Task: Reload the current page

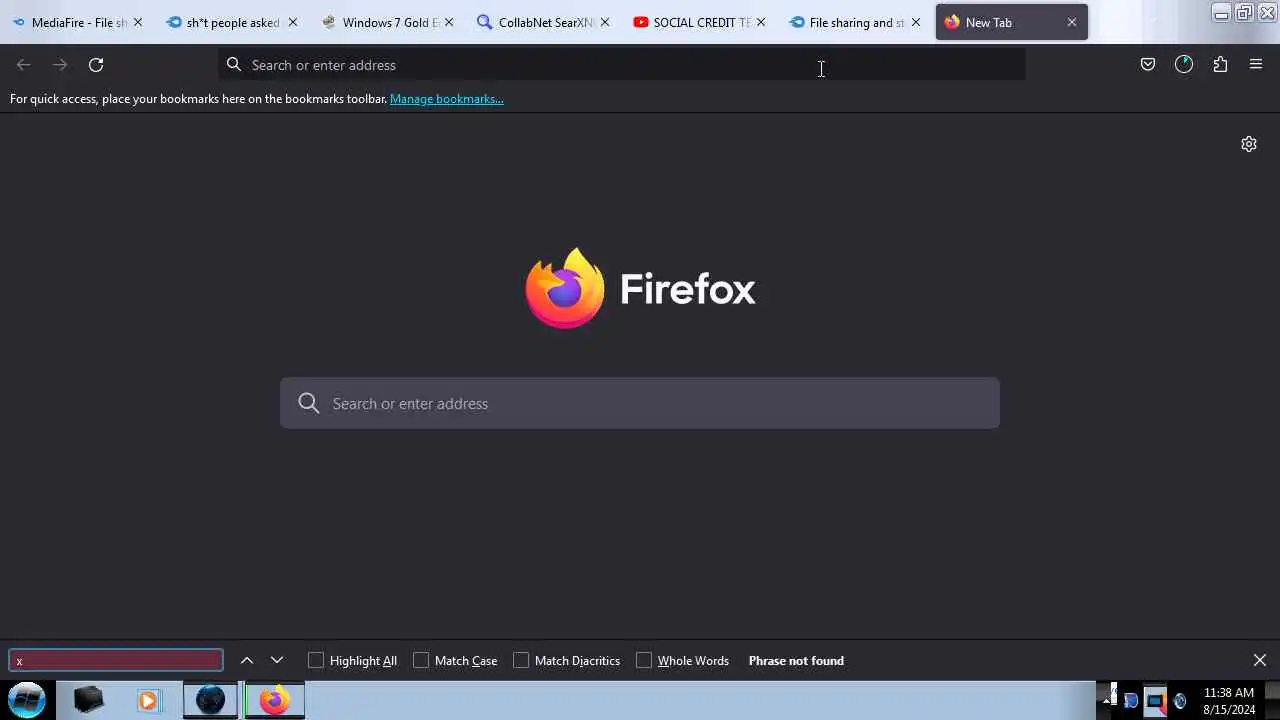Action: pos(96,65)
